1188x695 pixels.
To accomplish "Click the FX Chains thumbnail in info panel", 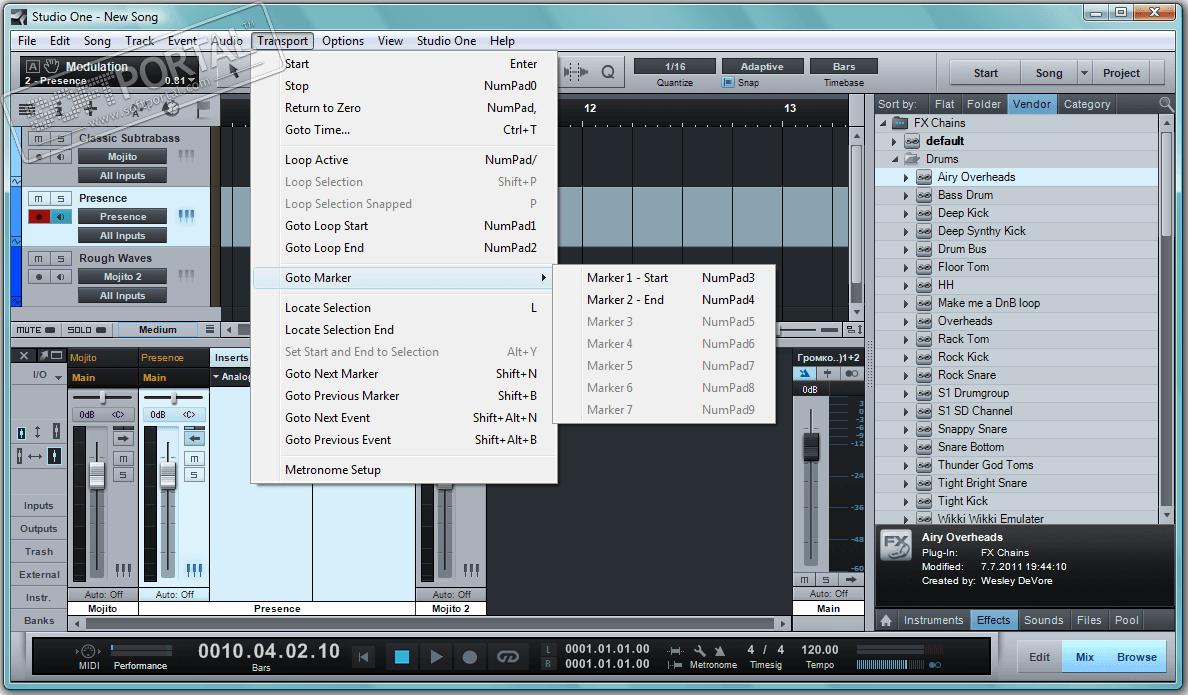I will pos(896,545).
